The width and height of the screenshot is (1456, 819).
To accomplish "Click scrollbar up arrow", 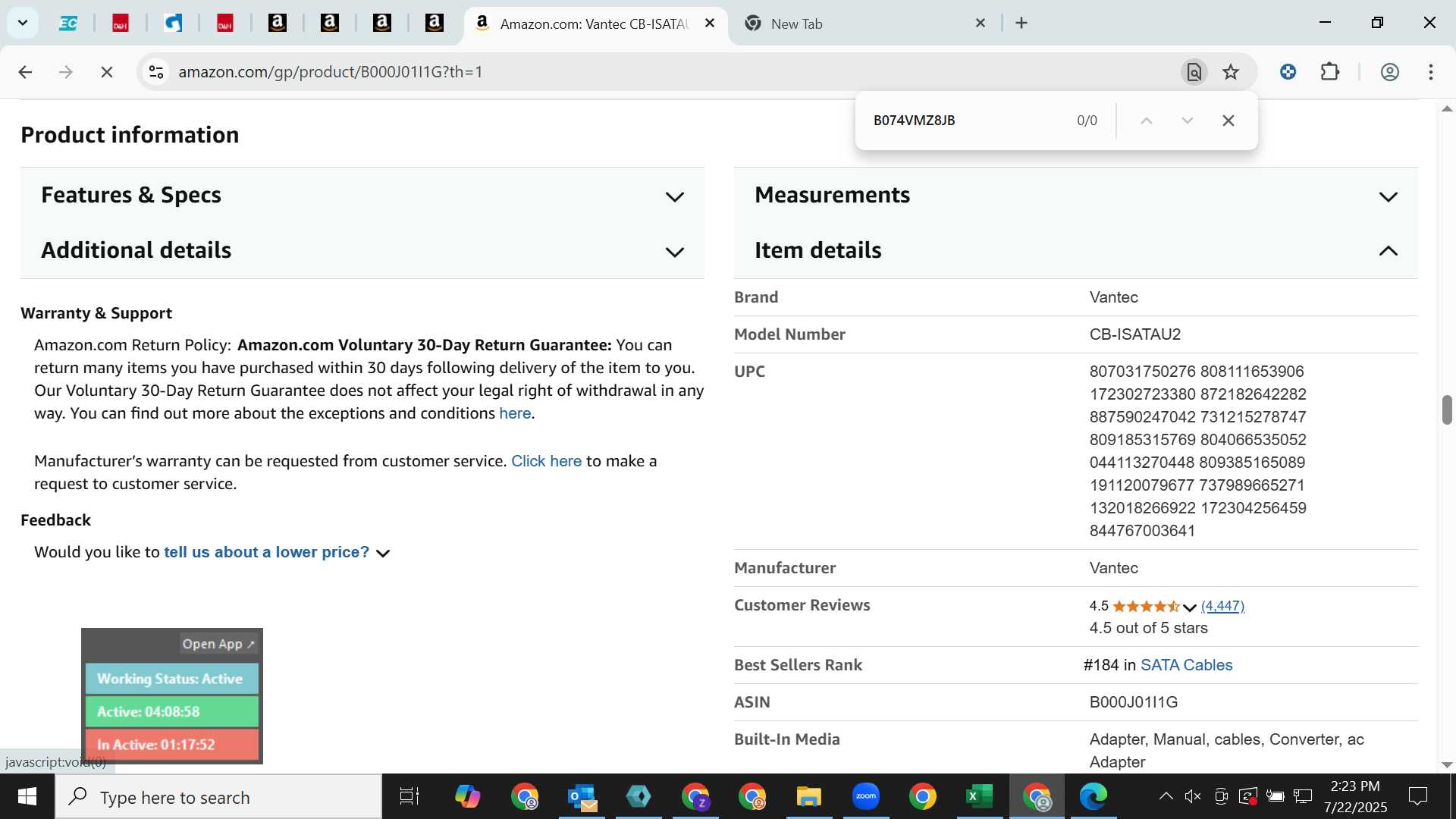I will point(1447,109).
